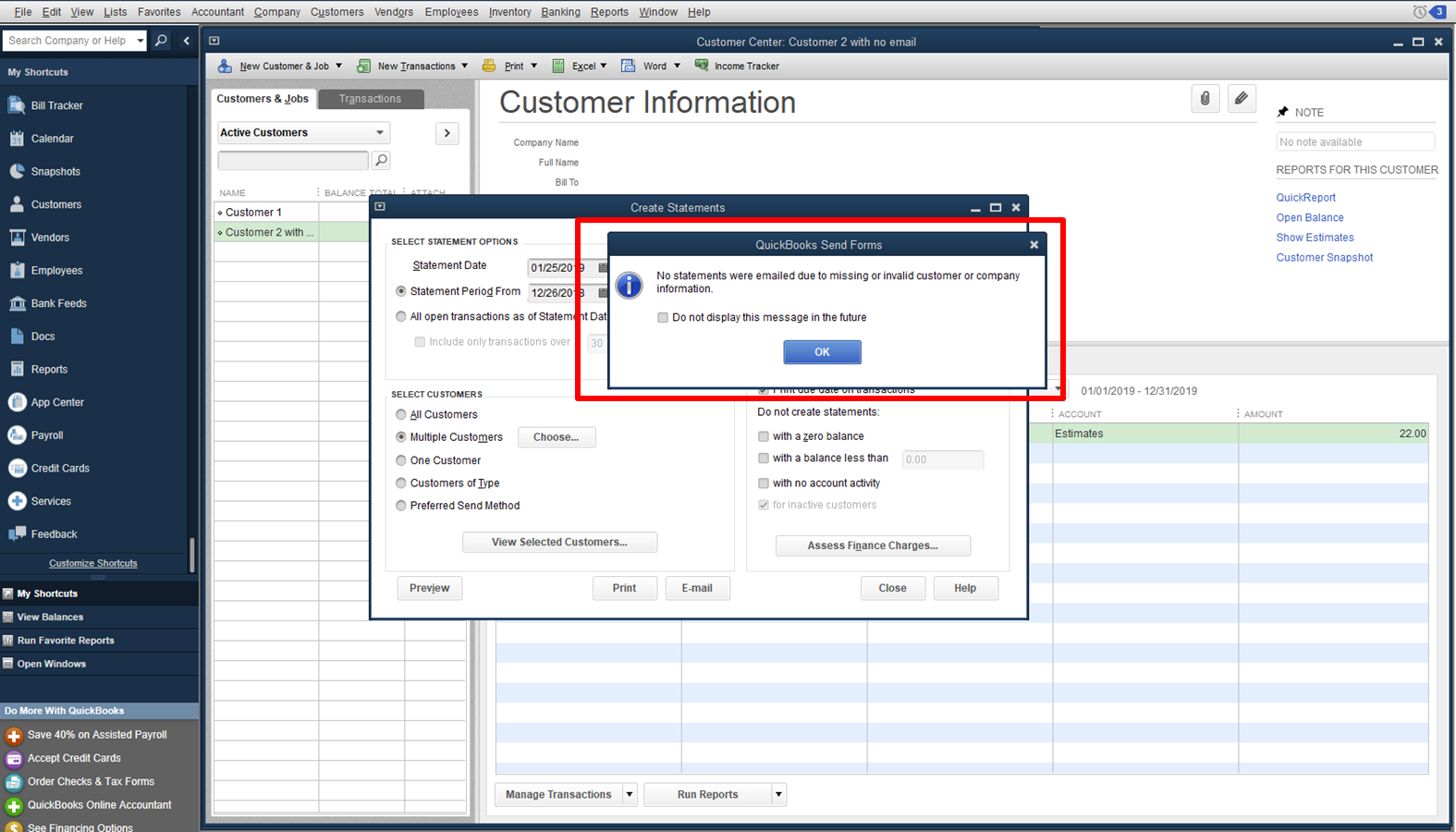The height and width of the screenshot is (832, 1456).
Task: Expand New Transactions dropdown
Action: 464,66
